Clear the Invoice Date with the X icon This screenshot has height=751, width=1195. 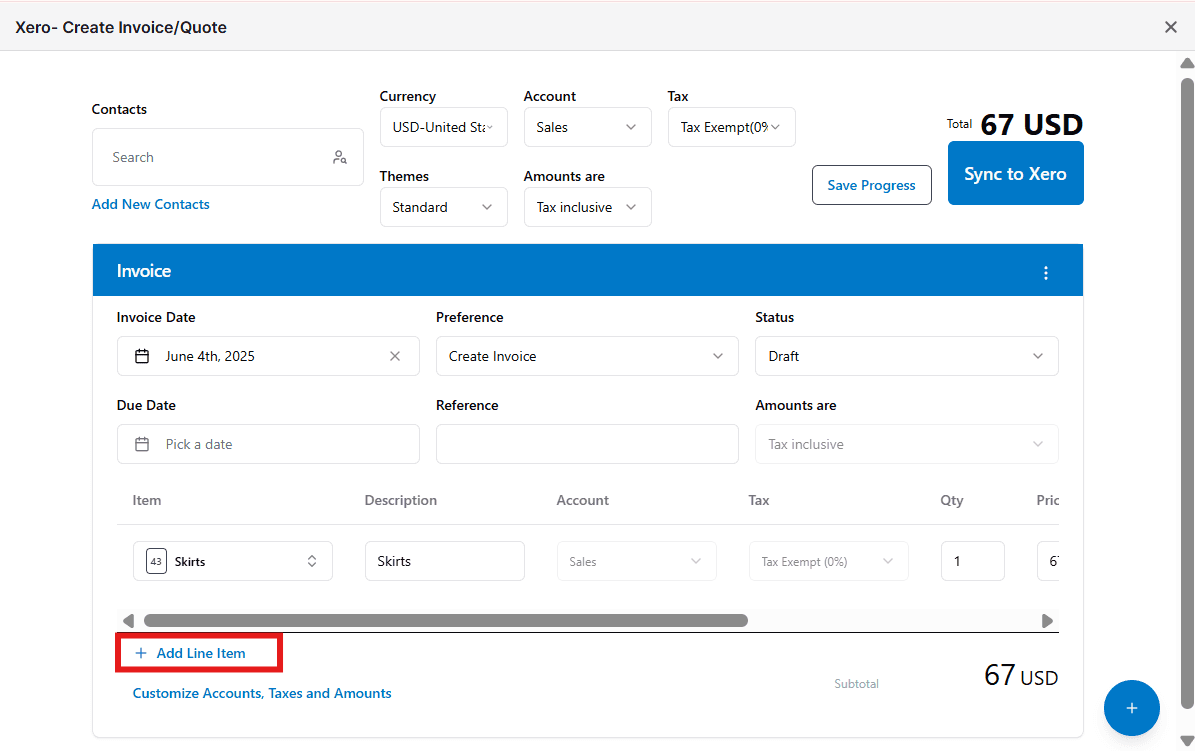point(395,356)
